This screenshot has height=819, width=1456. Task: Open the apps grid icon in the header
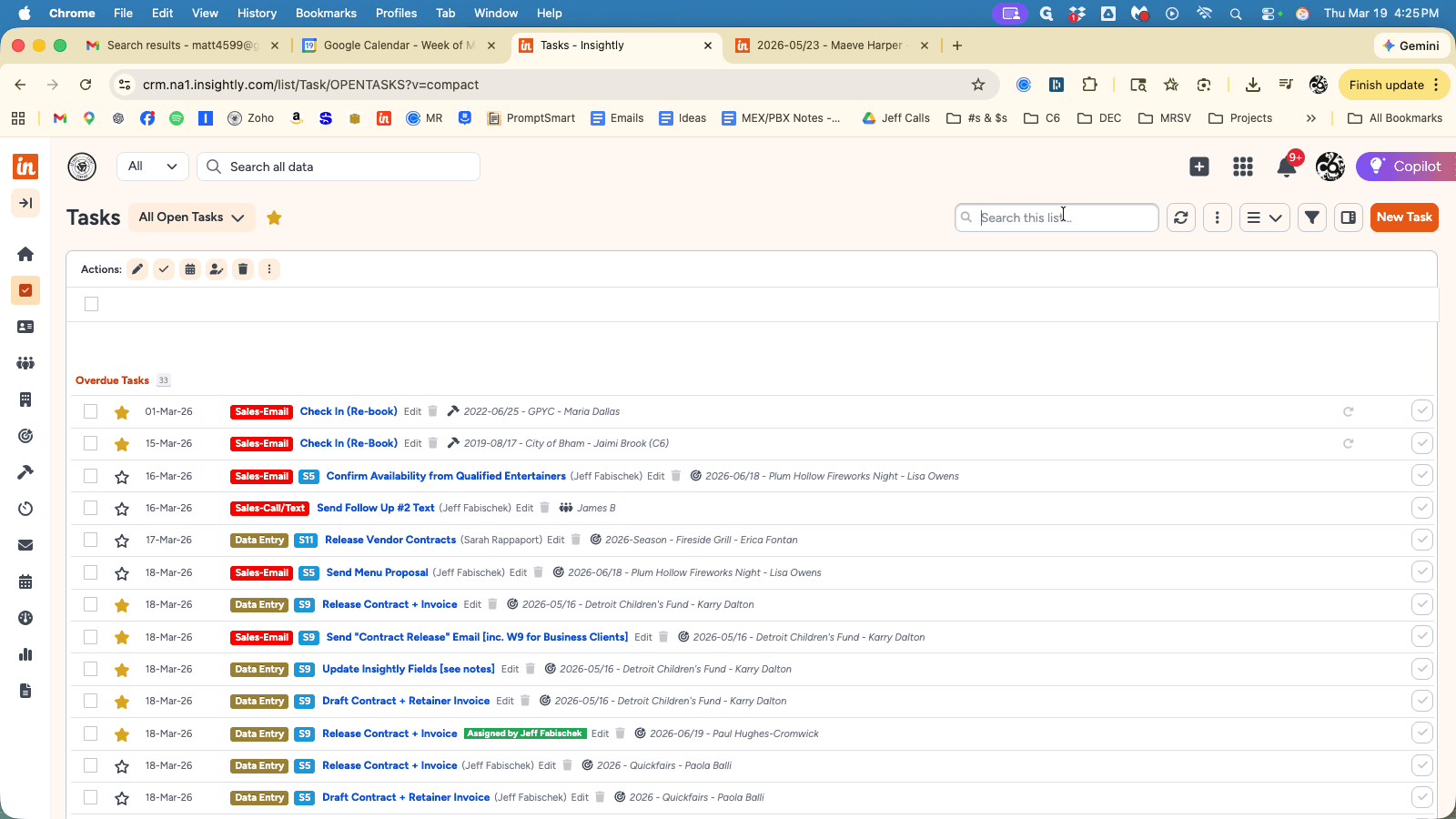click(x=1243, y=167)
